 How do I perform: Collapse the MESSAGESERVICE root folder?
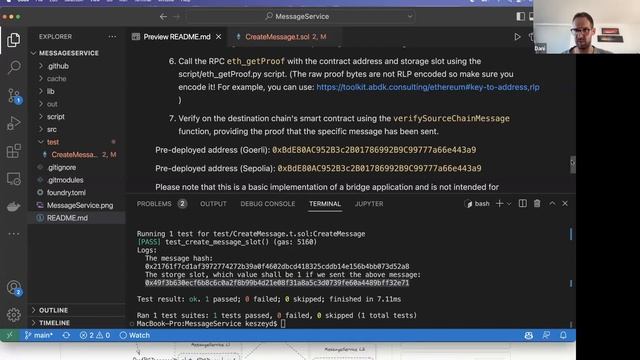(x=77, y=53)
